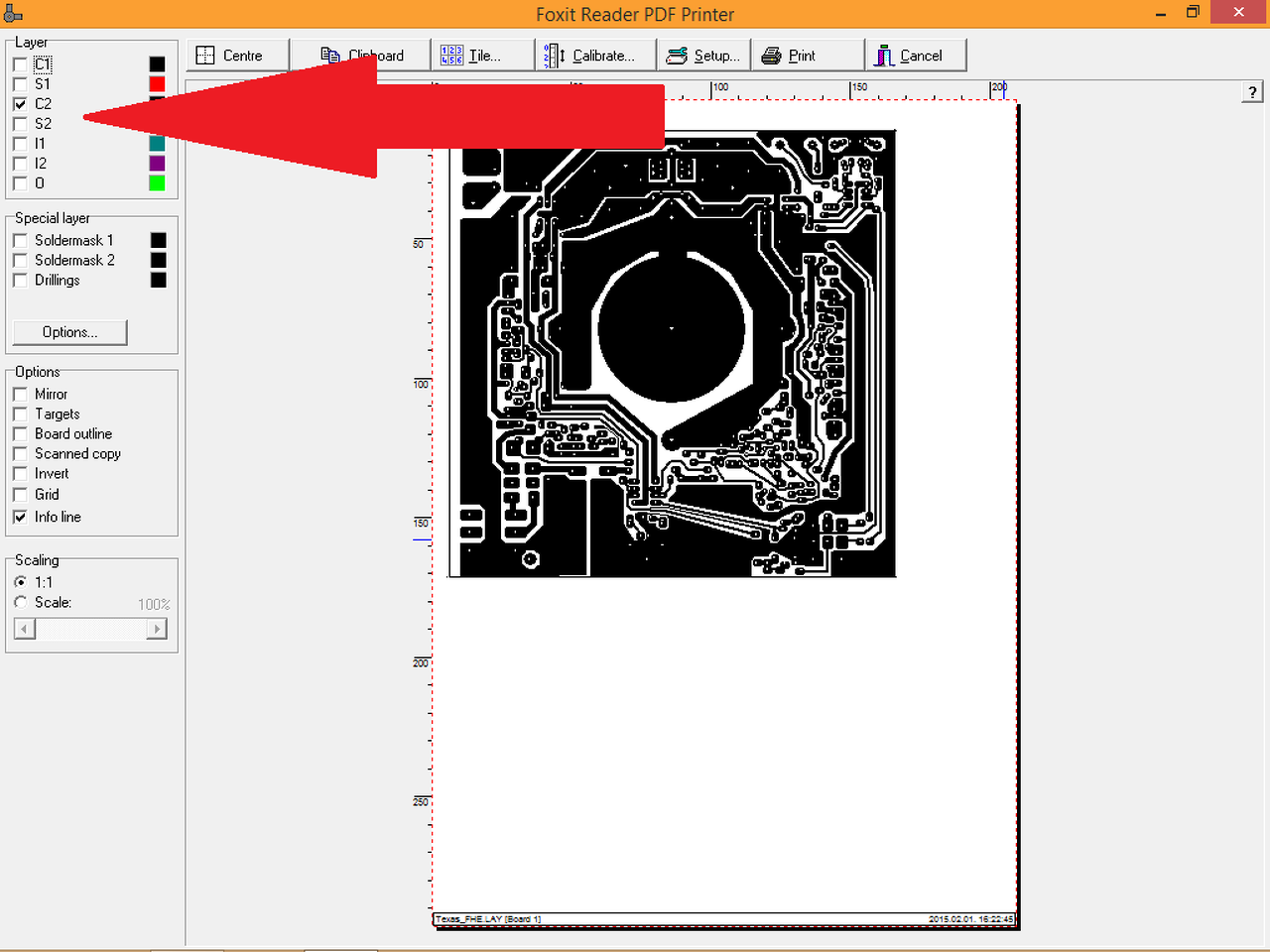Tick the Soldermask 1 checkbox
The height and width of the screenshot is (952, 1270).
pos(20,241)
